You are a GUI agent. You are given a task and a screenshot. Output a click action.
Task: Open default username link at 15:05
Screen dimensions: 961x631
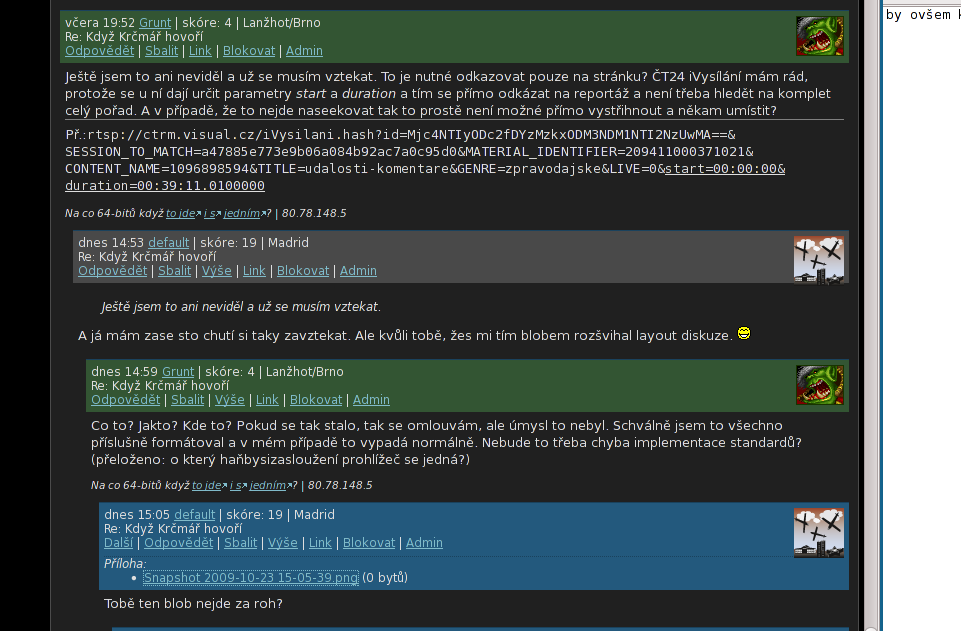pos(194,515)
